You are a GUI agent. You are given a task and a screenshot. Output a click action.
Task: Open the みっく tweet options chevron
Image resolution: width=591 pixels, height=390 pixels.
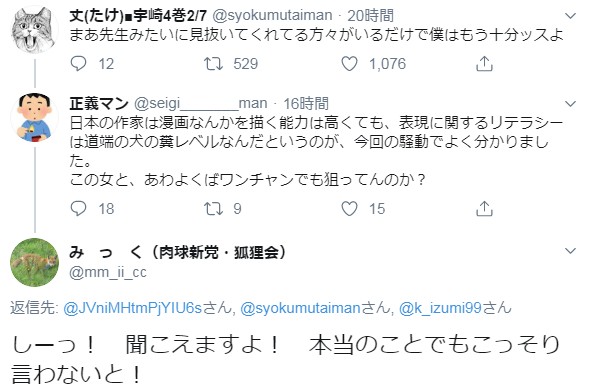(571, 251)
